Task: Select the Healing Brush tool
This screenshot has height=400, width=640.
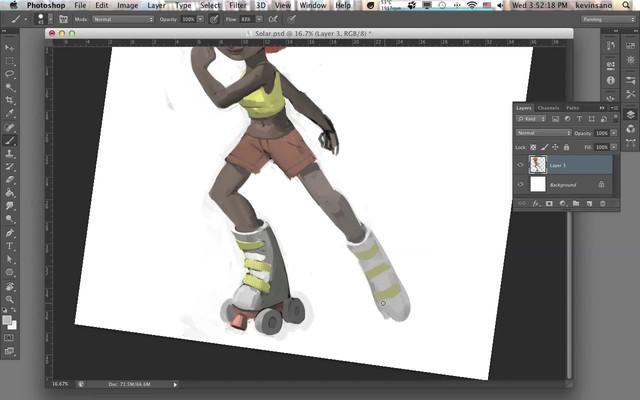Action: [9, 127]
